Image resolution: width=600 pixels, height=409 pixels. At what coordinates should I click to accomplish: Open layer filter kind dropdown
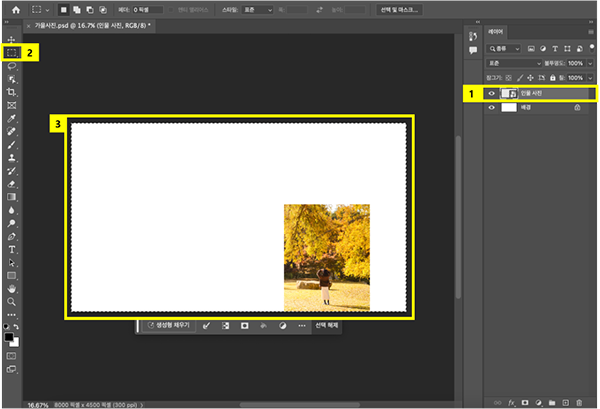click(504, 49)
